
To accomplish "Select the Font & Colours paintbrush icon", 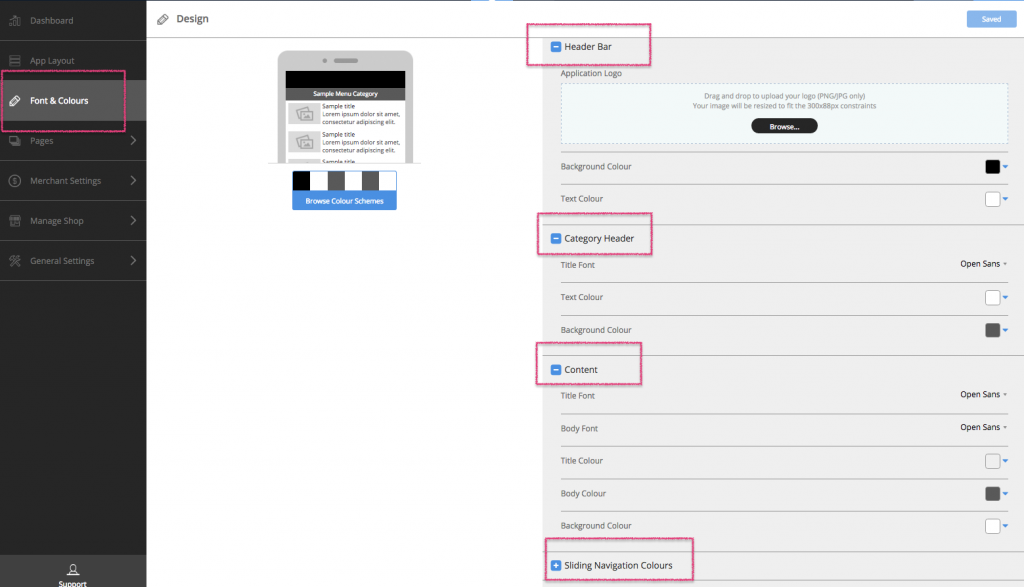I will click(x=15, y=100).
